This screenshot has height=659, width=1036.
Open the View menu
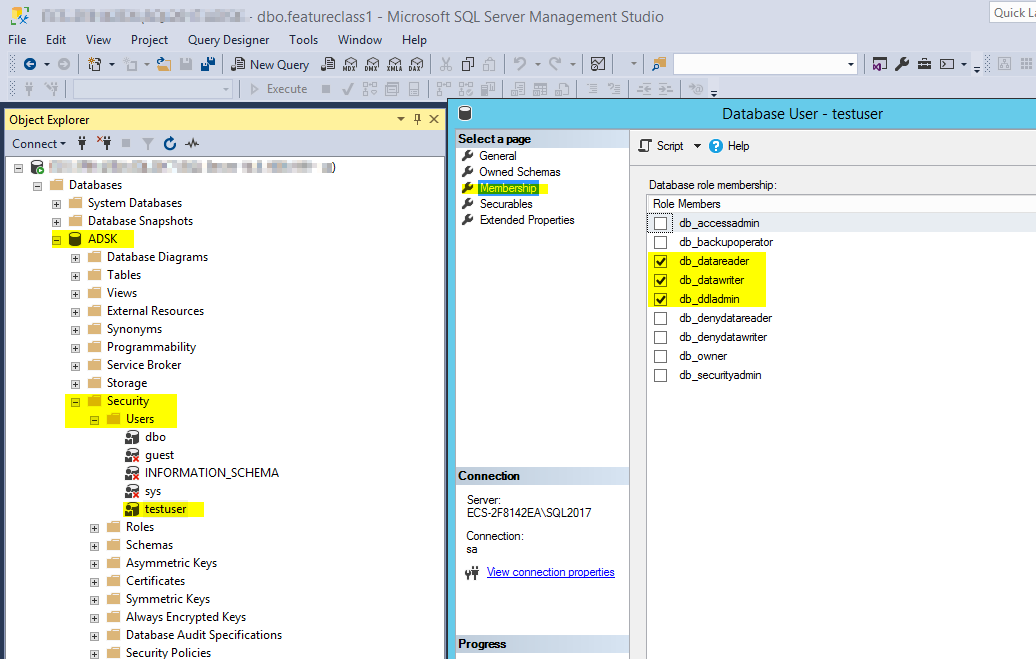[x=98, y=40]
